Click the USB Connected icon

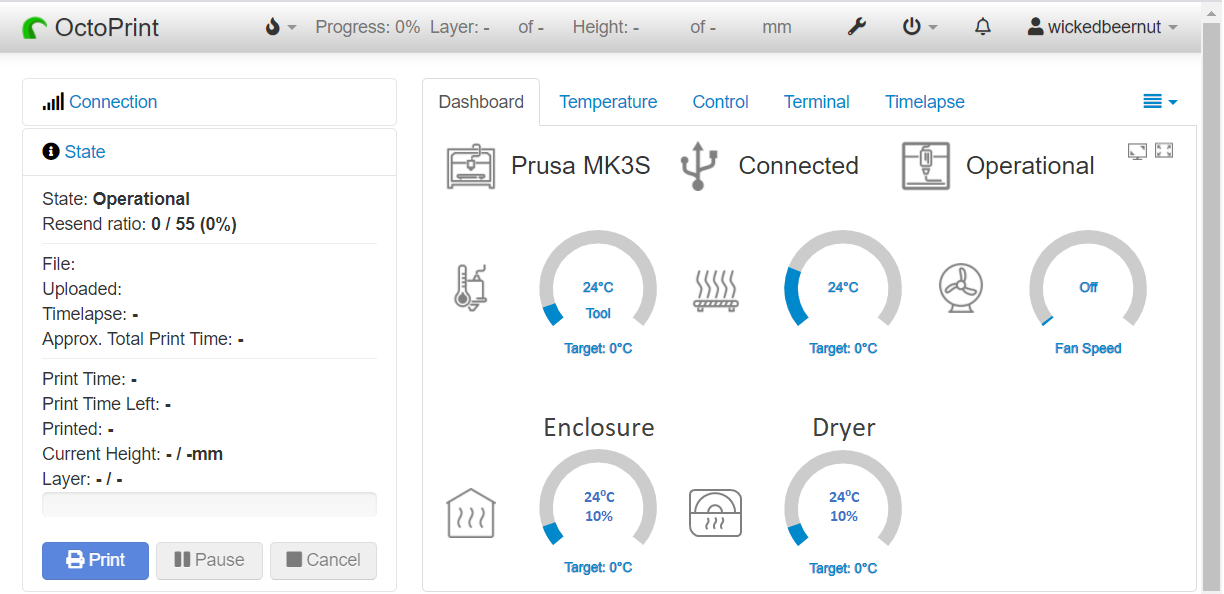pyautogui.click(x=698, y=164)
